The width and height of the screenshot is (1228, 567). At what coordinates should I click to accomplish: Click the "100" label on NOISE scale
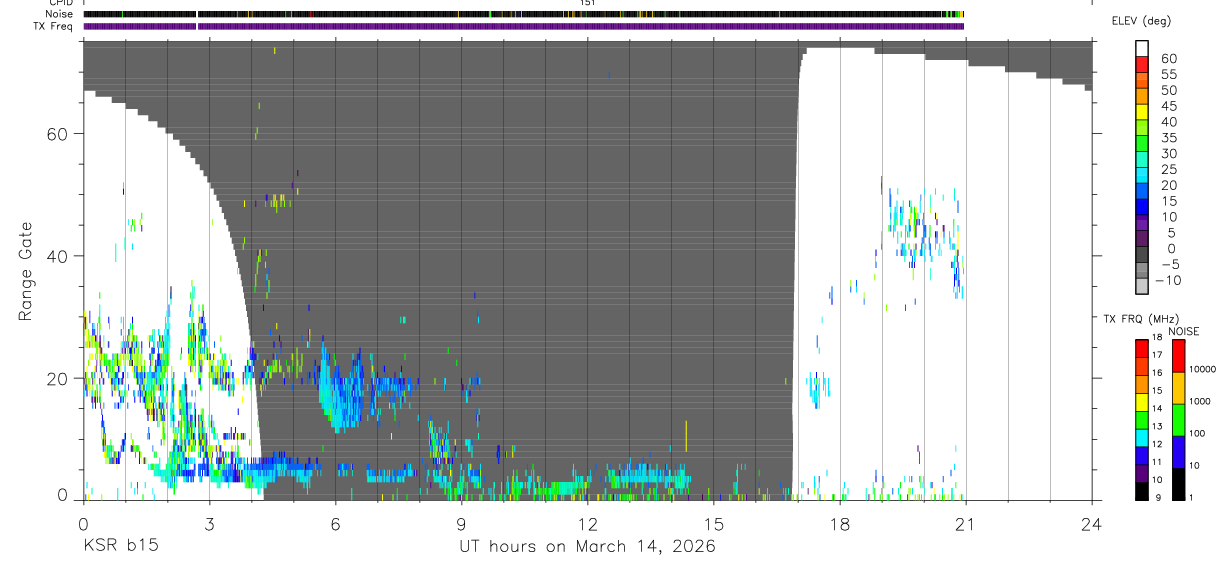point(1197,434)
